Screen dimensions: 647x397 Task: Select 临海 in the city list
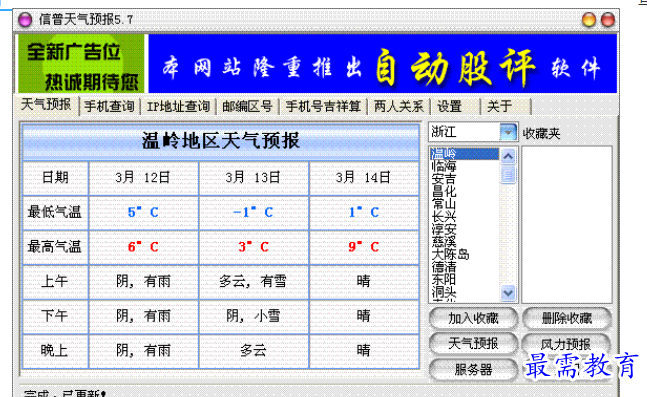pyautogui.click(x=464, y=166)
